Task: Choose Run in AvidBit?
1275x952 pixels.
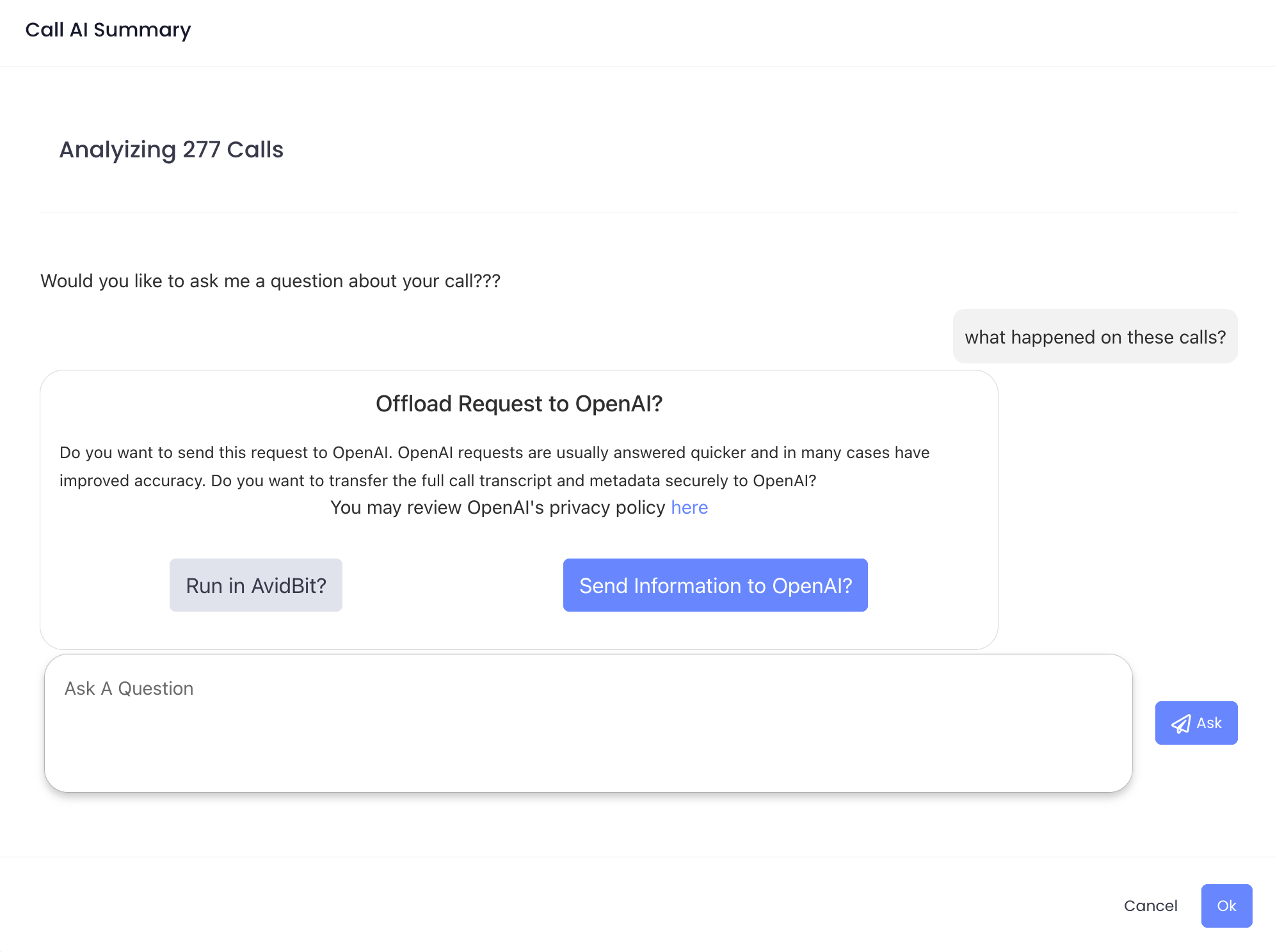Action: [x=256, y=585]
